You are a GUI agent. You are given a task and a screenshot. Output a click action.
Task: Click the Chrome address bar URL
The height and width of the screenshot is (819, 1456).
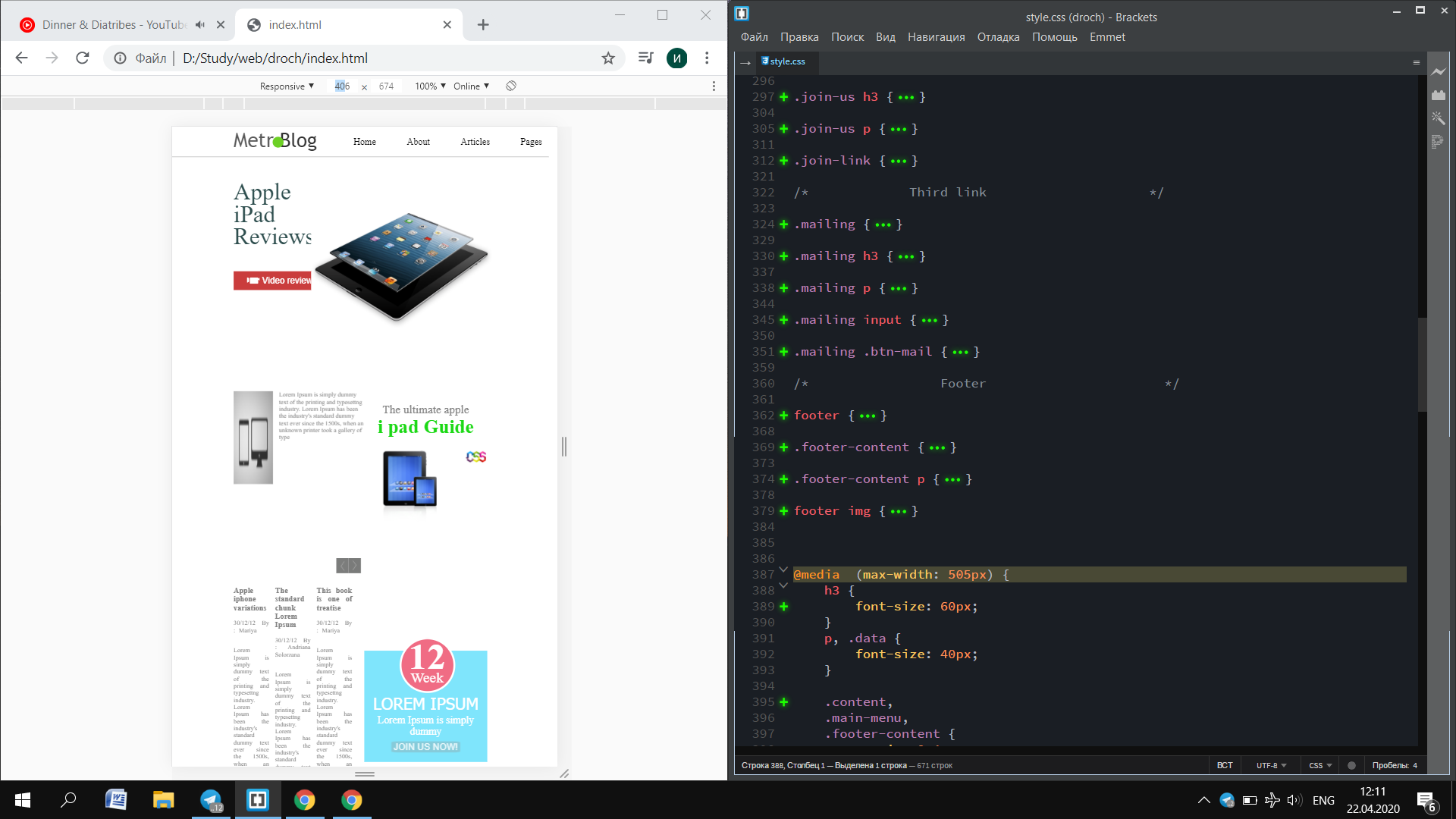pyautogui.click(x=275, y=58)
